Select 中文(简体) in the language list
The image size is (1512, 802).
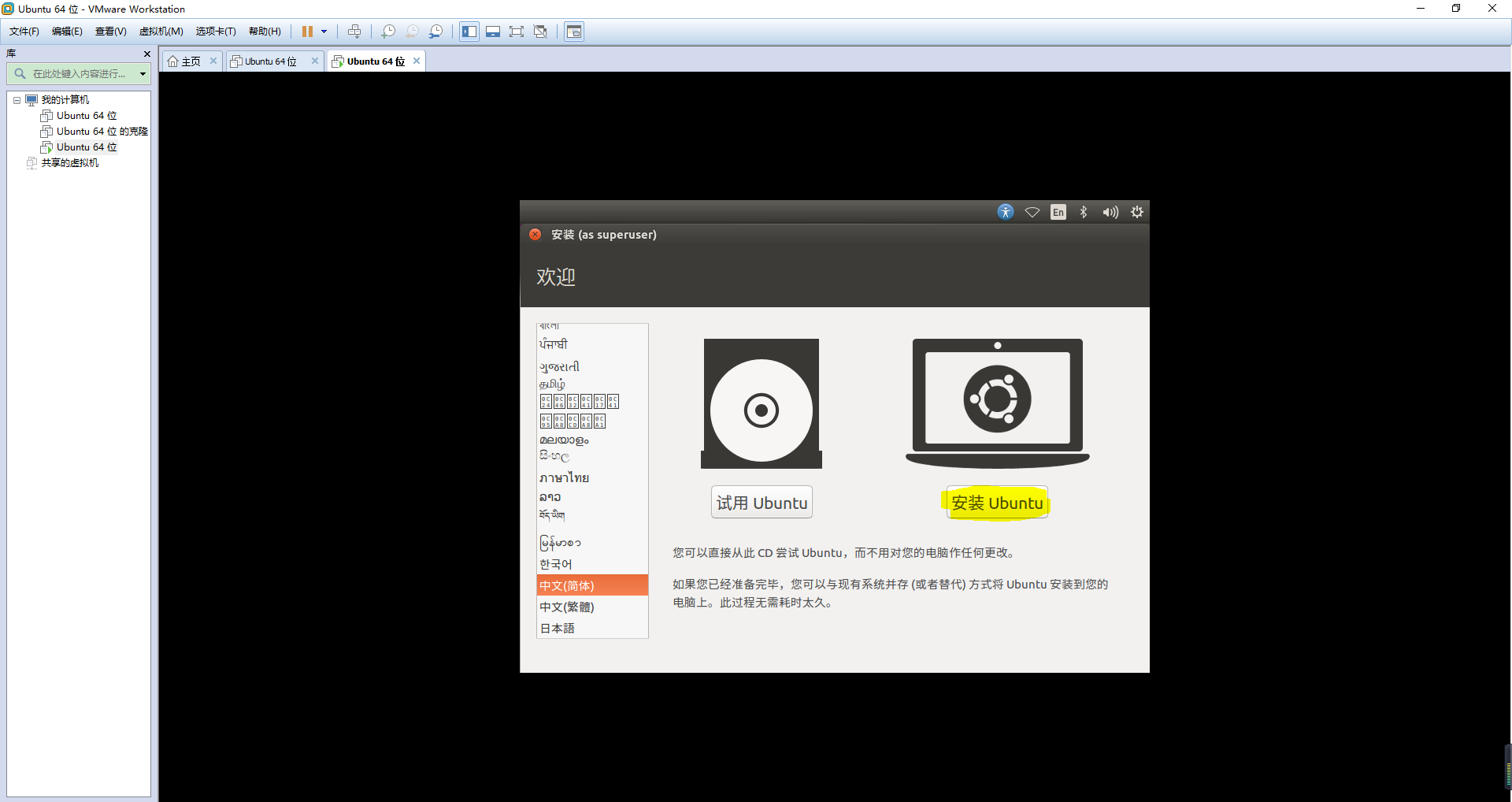pos(592,585)
